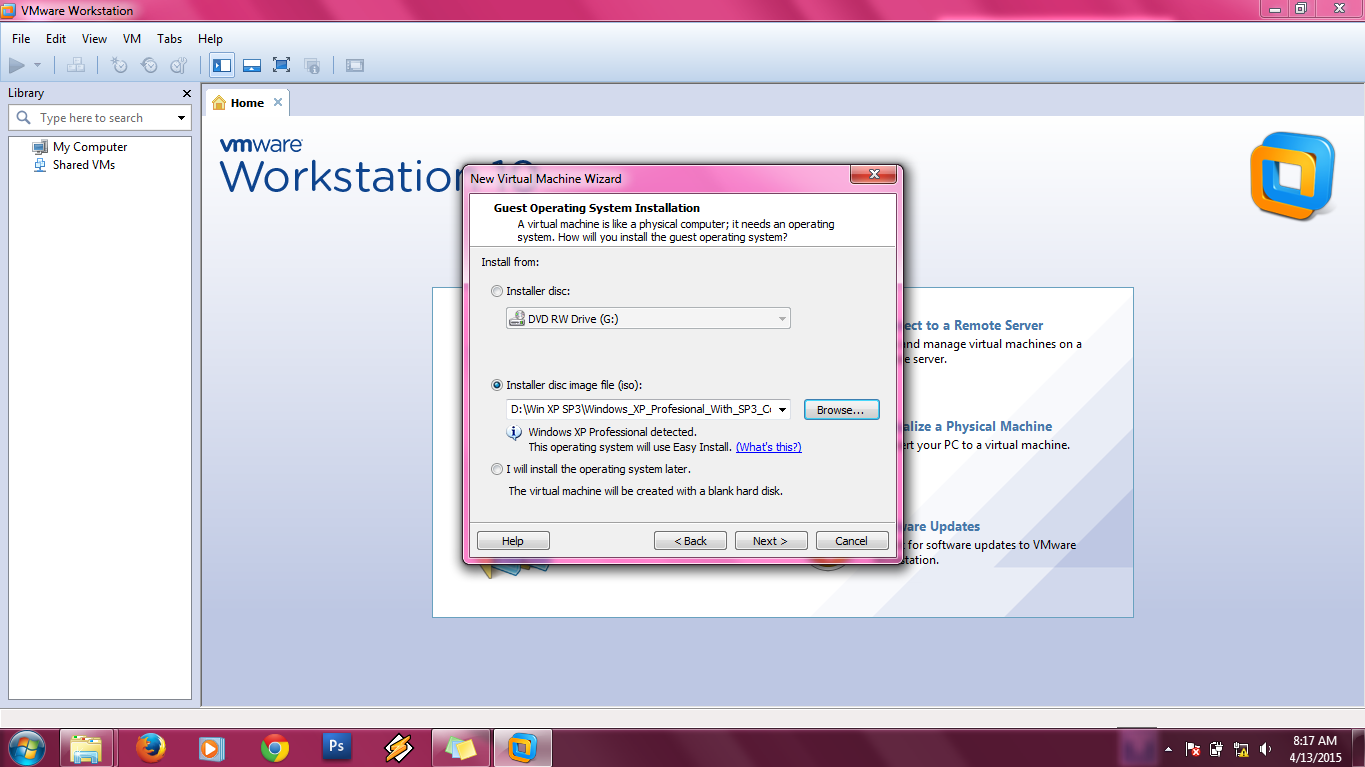Screen dimensions: 1365x767
Task: Click the console view icon at toolbar end
Action: pos(354,65)
